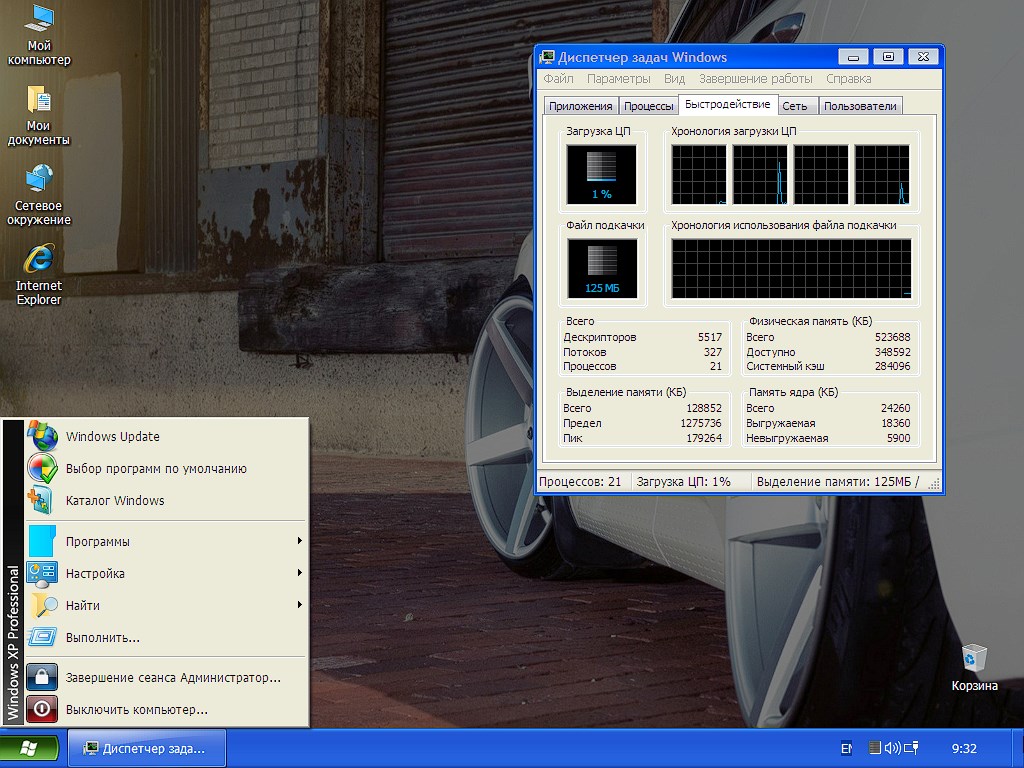Click the Диспетчер задач taskbar button
The width and height of the screenshot is (1024, 768).
[147, 748]
